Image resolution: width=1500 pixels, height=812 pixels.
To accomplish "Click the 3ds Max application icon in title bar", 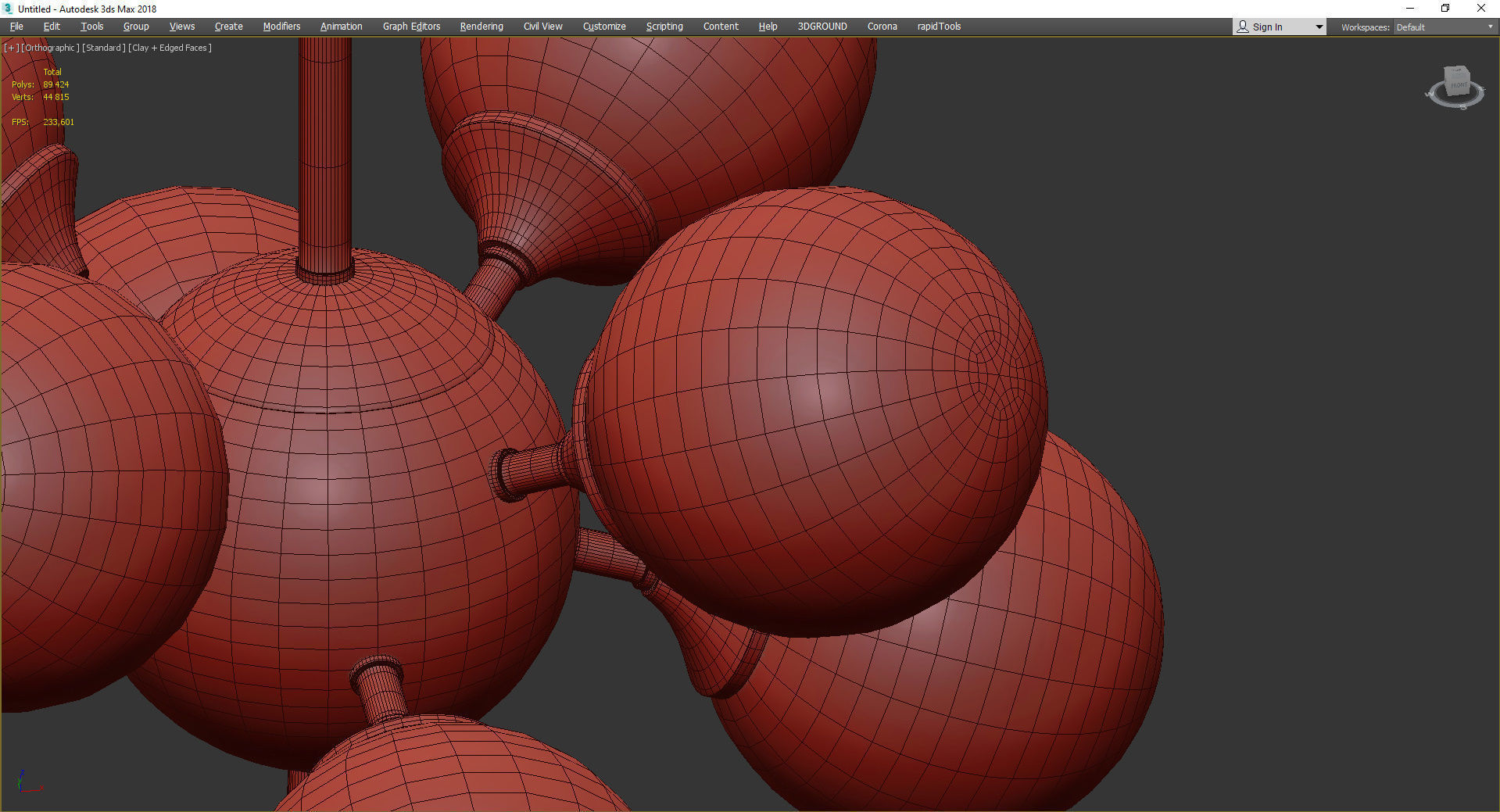I will pyautogui.click(x=9, y=9).
